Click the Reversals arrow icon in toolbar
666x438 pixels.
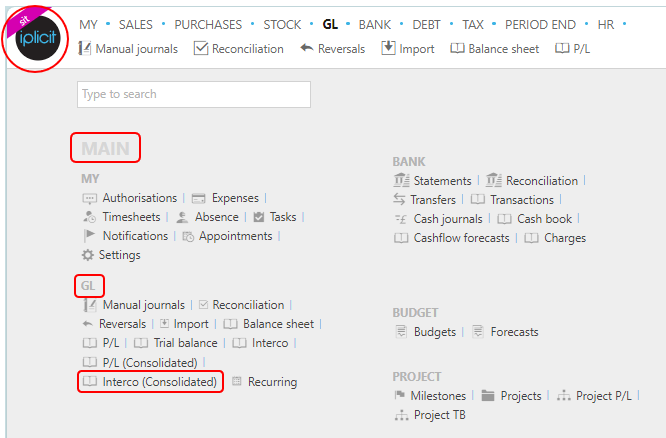(x=307, y=48)
